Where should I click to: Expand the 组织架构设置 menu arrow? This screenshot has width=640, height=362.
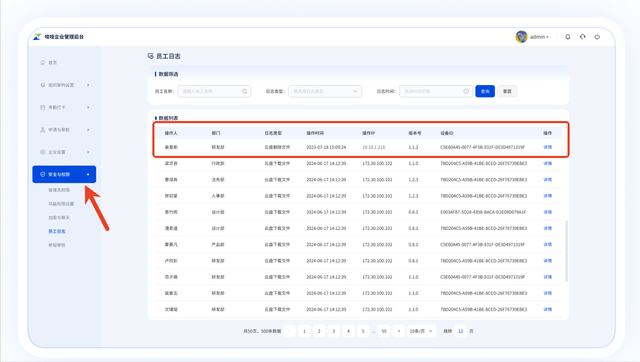88,85
